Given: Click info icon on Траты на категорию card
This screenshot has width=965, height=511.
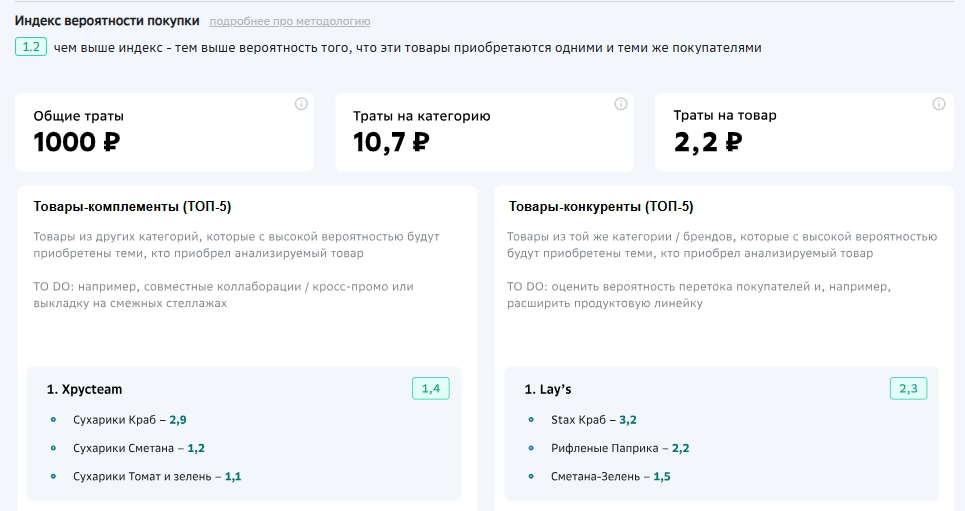Looking at the screenshot, I should (x=620, y=104).
